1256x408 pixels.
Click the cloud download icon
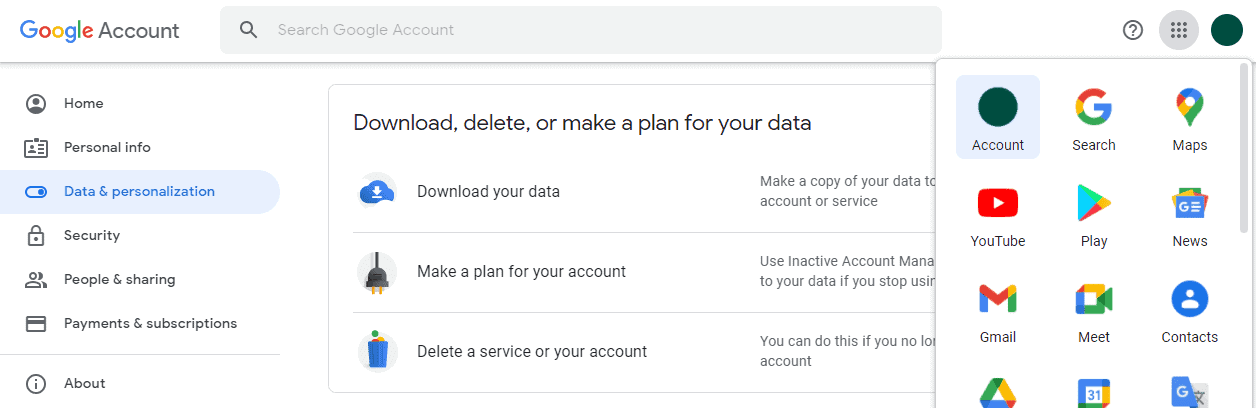377,192
